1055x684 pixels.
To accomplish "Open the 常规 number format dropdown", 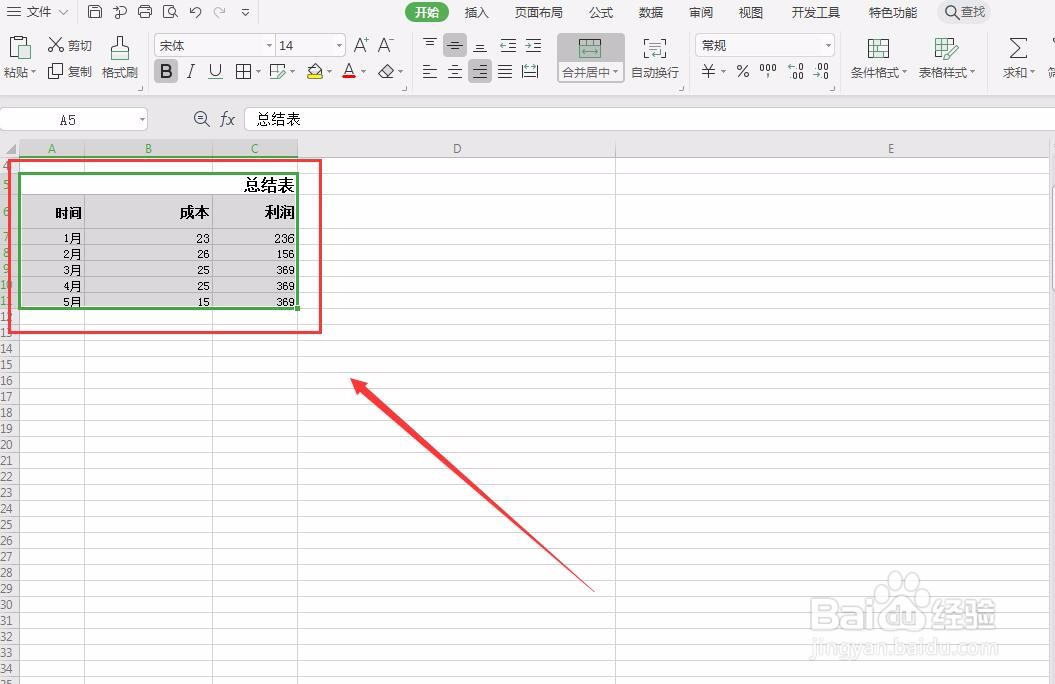I will [828, 46].
